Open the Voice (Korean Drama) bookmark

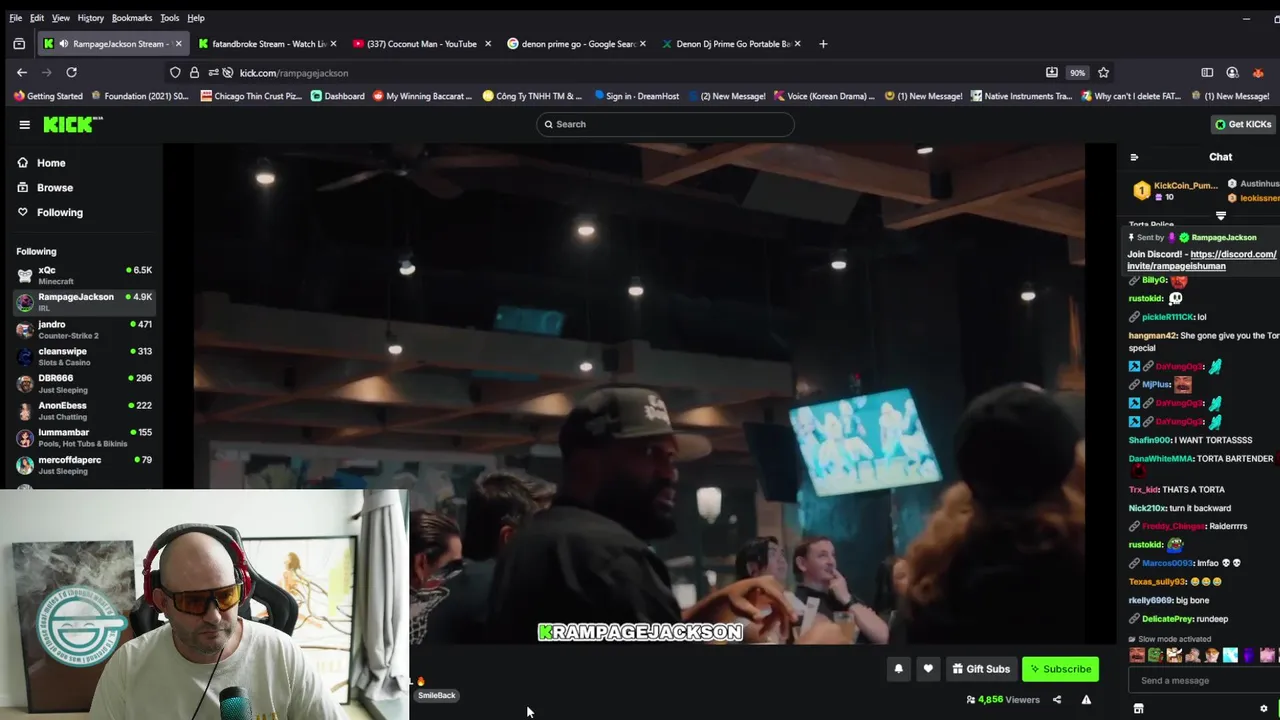823,96
